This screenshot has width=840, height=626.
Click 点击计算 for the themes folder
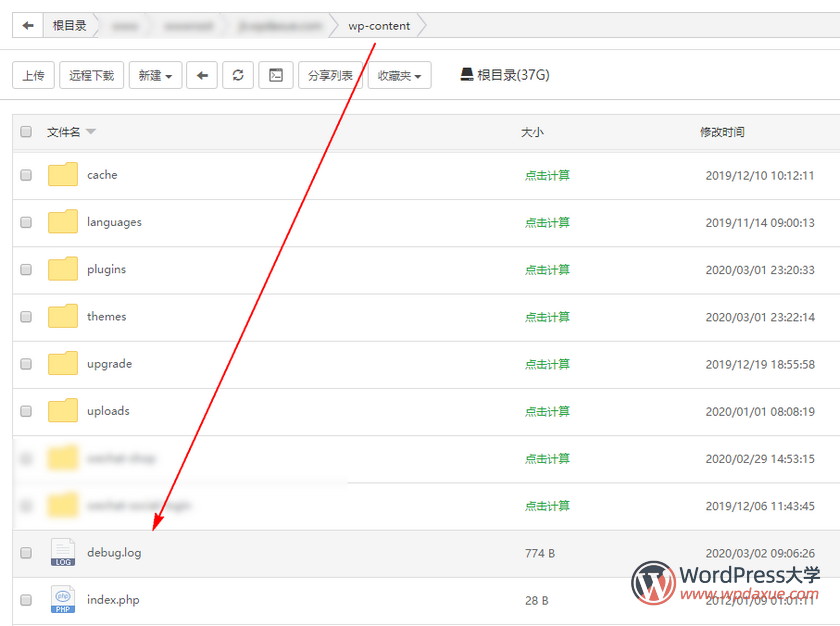[x=547, y=317]
